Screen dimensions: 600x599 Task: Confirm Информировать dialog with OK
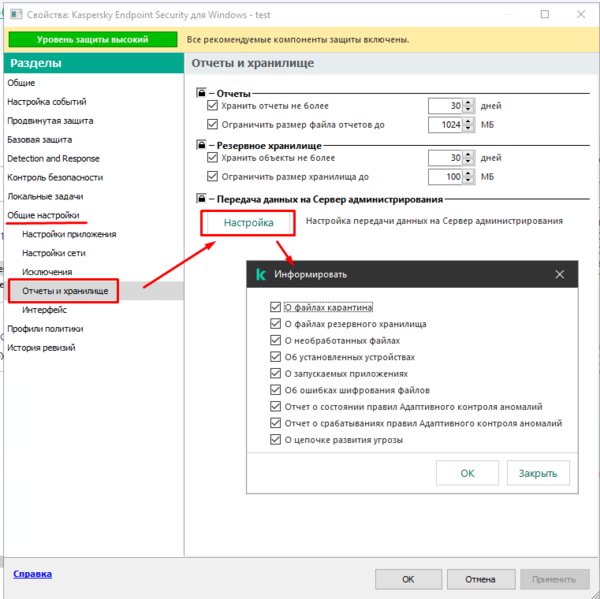pos(467,473)
